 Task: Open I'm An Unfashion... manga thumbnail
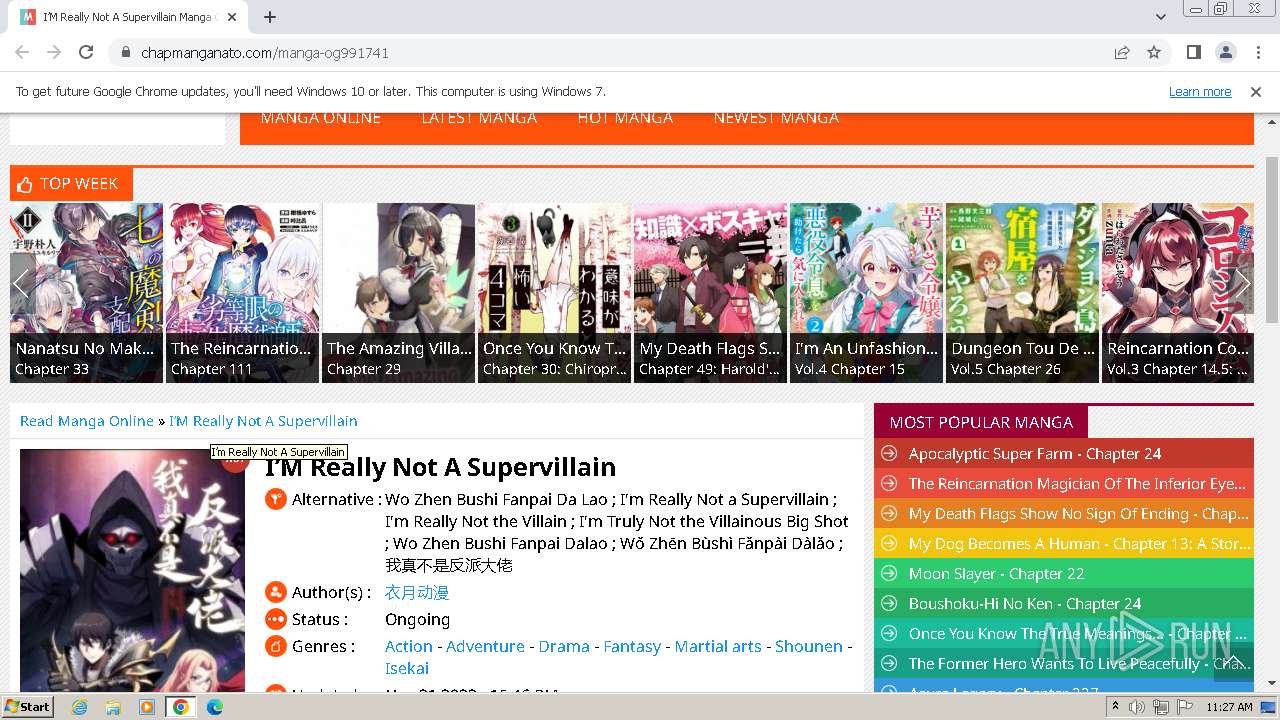coord(866,292)
